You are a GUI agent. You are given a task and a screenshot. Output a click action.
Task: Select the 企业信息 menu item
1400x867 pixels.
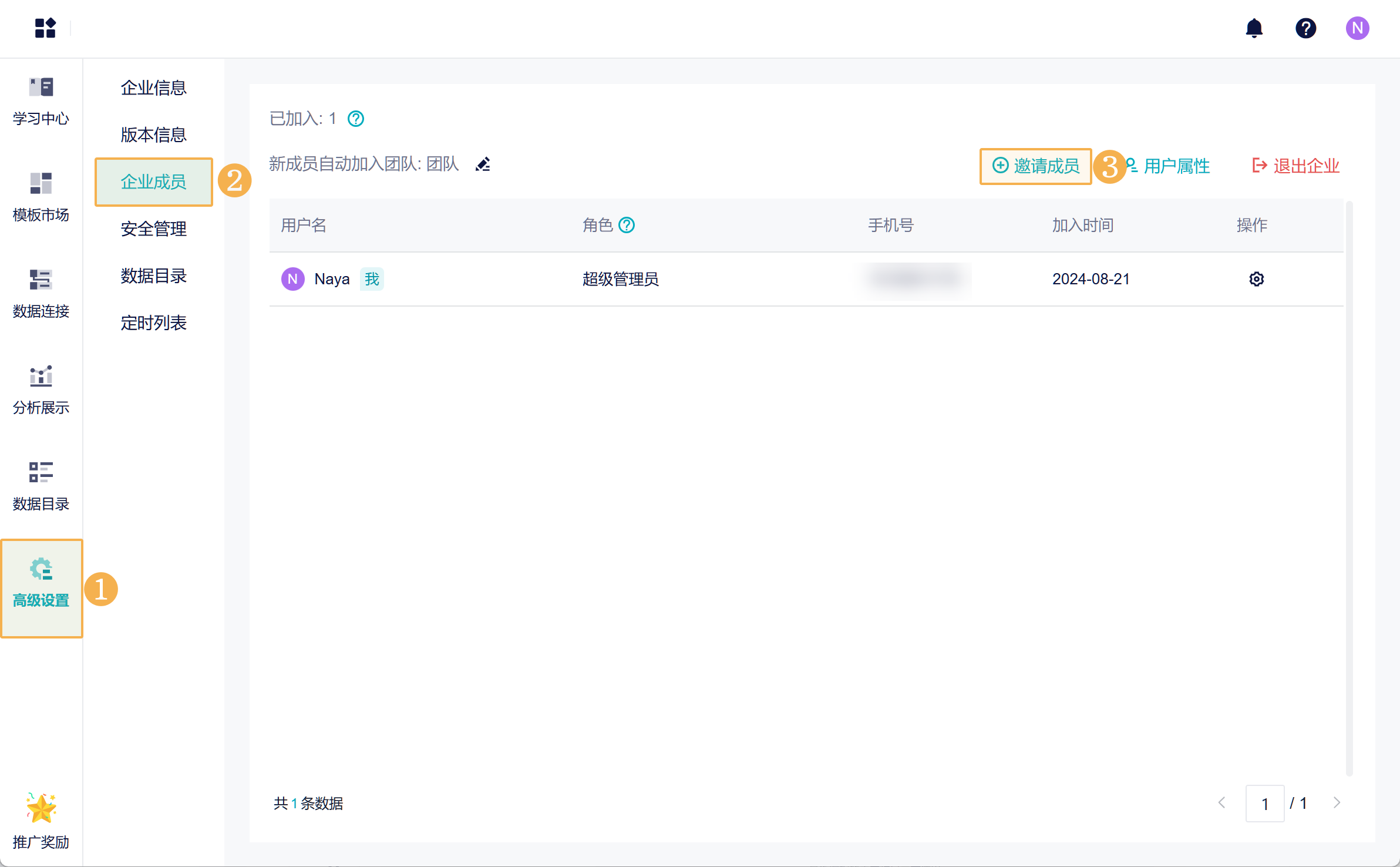pos(153,88)
